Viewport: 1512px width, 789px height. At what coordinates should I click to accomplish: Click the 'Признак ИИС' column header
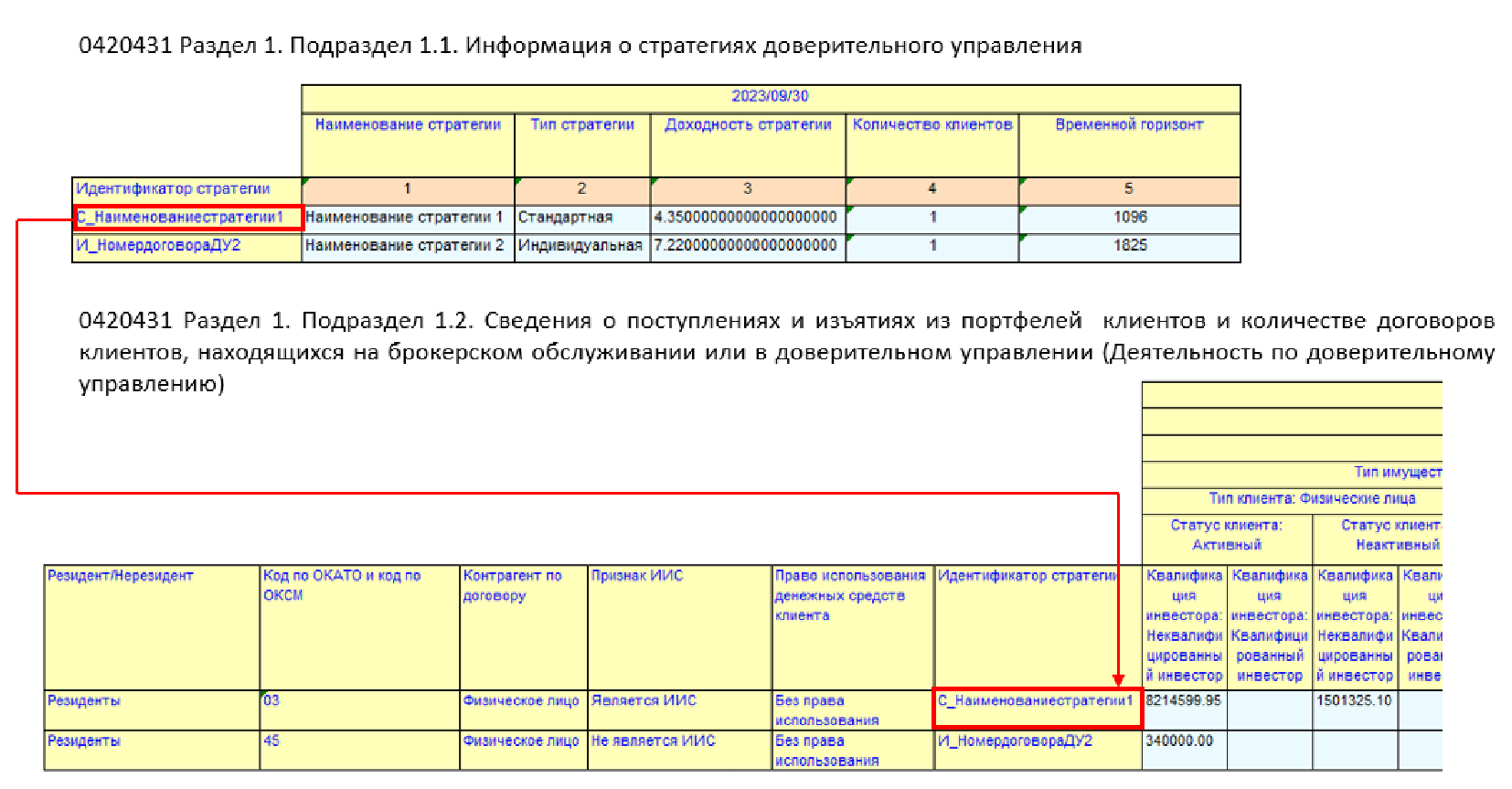pyautogui.click(x=637, y=576)
